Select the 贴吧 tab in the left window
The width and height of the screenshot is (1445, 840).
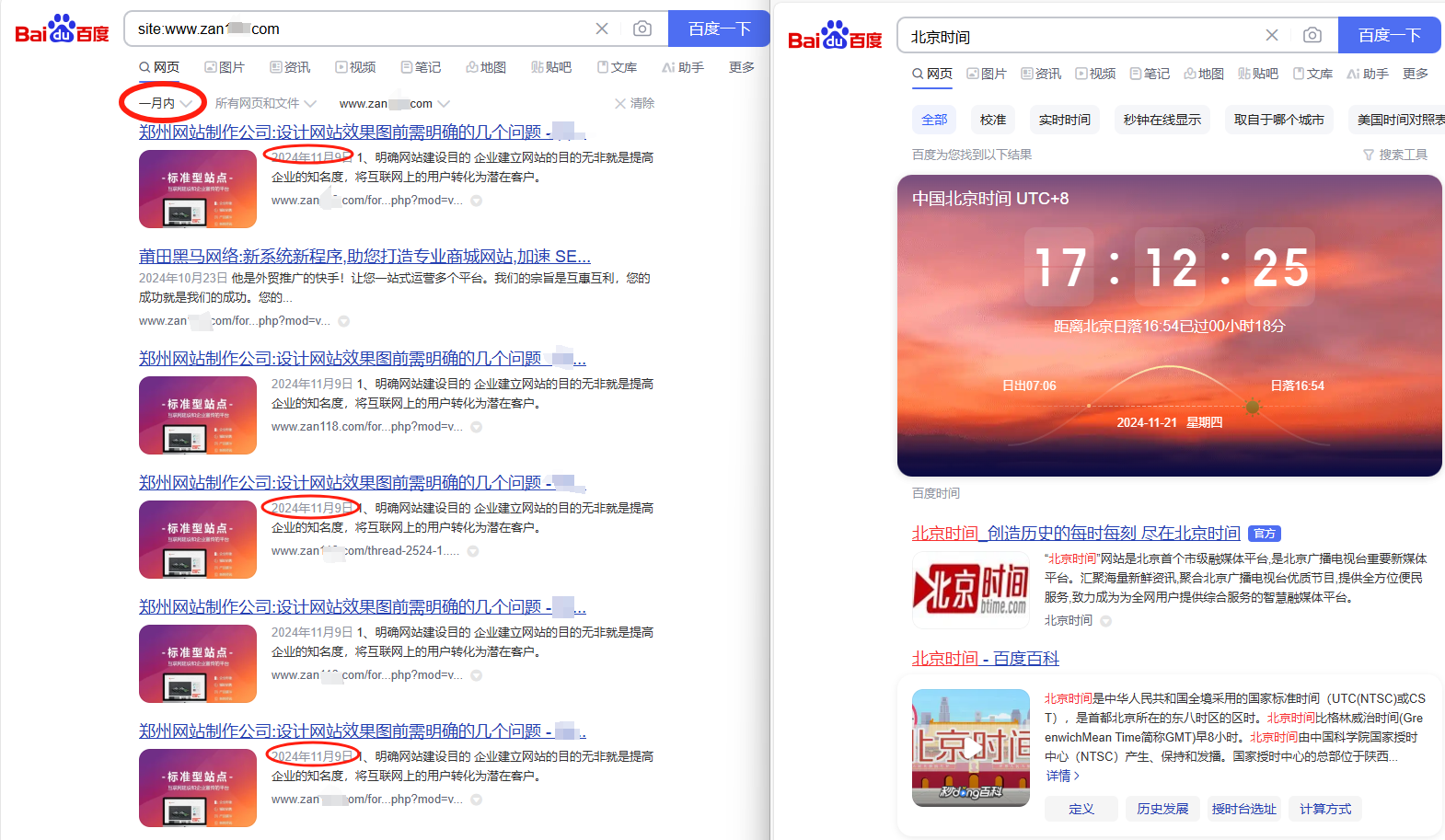point(551,67)
